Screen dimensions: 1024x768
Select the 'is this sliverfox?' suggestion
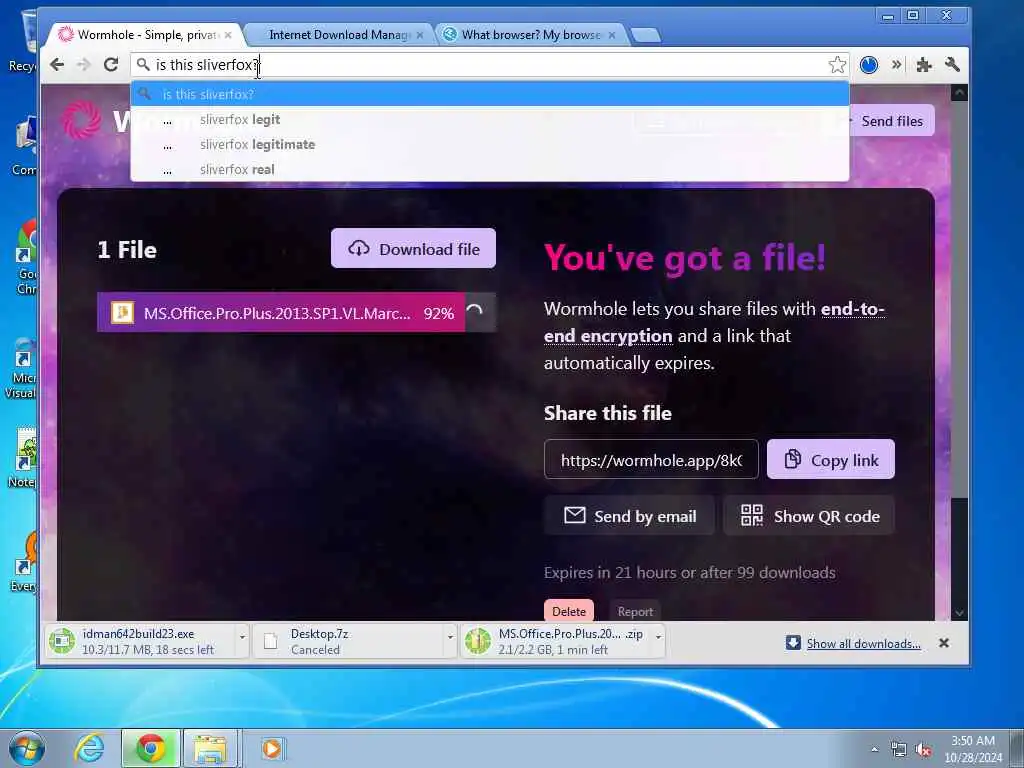point(490,94)
